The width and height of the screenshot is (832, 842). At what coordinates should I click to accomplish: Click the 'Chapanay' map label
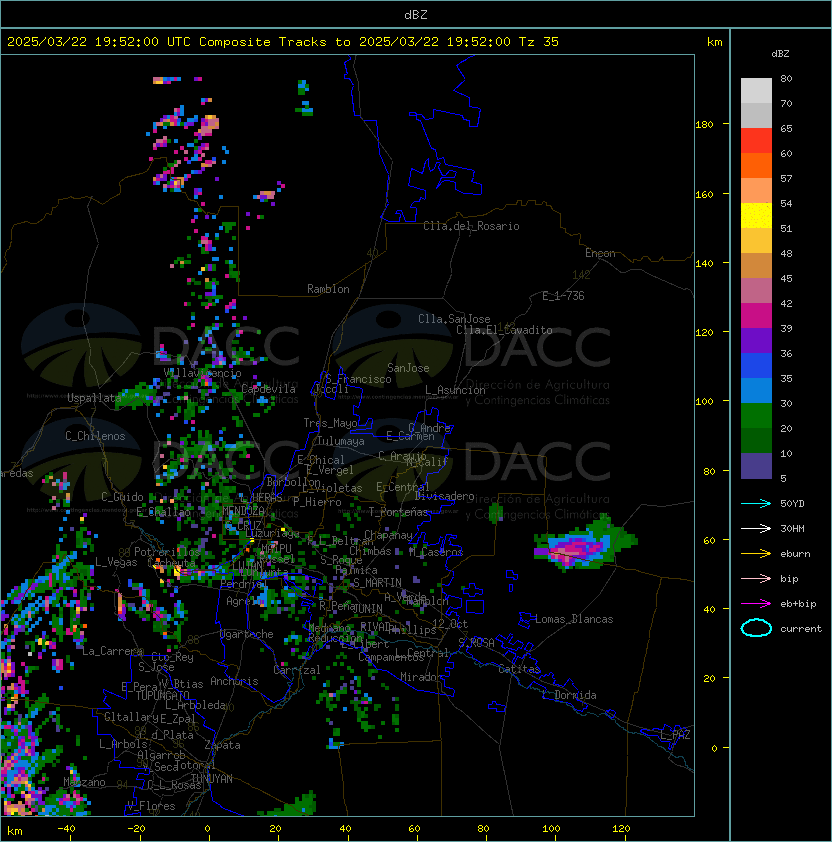388,535
